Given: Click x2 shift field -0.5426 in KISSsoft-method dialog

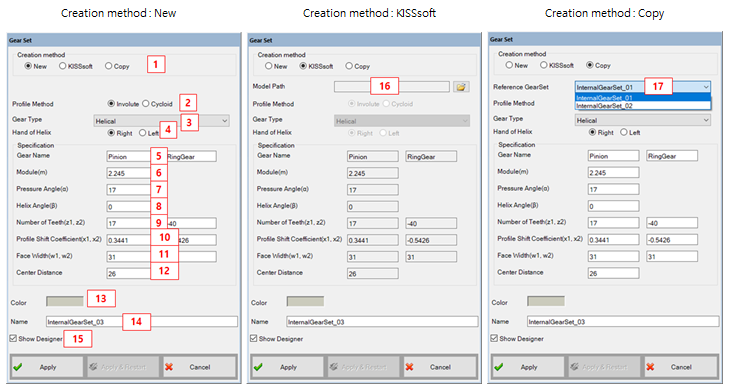Looking at the screenshot, I should point(431,240).
